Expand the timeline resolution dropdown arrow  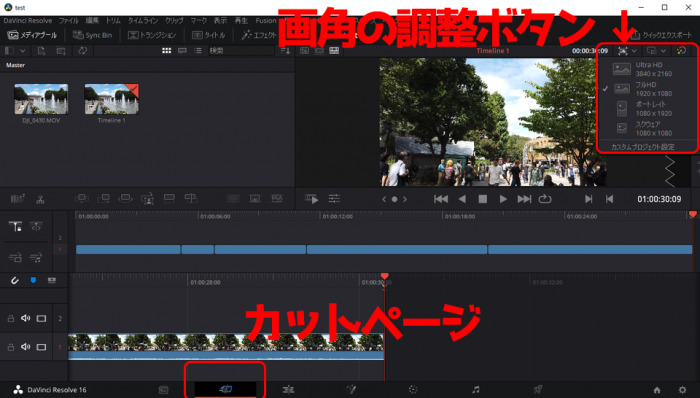[634, 51]
